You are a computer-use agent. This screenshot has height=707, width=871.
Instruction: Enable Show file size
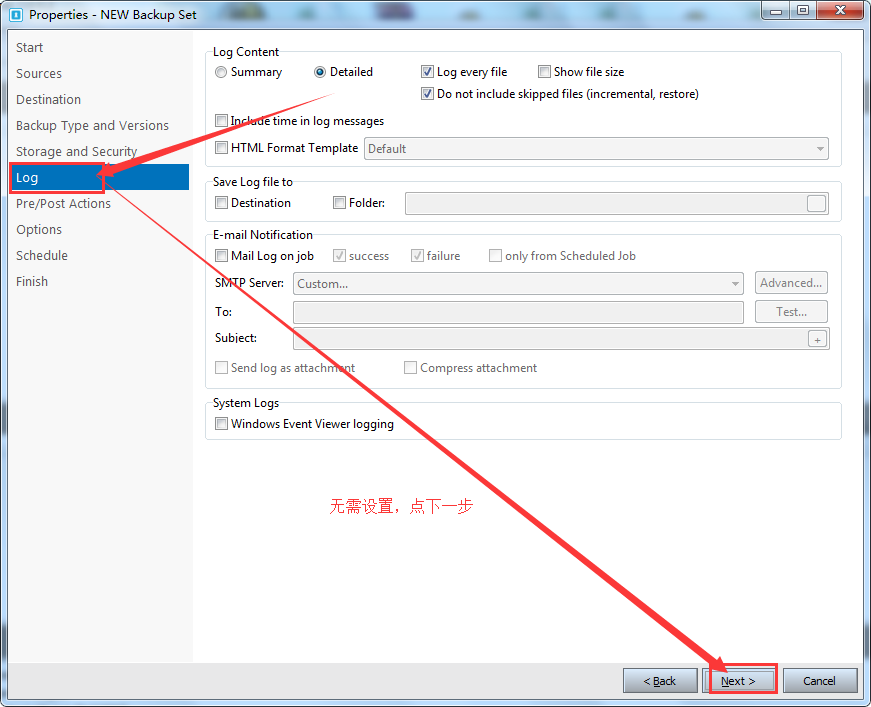coord(545,72)
